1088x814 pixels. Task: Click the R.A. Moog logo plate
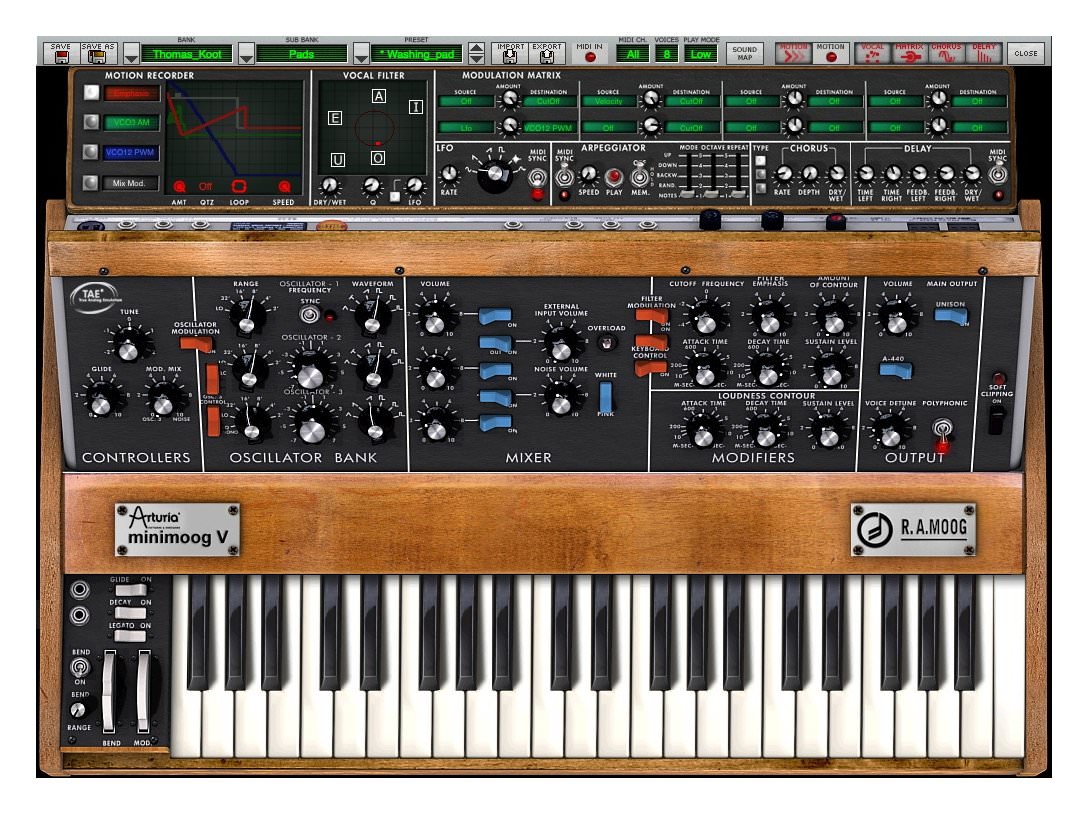tap(913, 529)
